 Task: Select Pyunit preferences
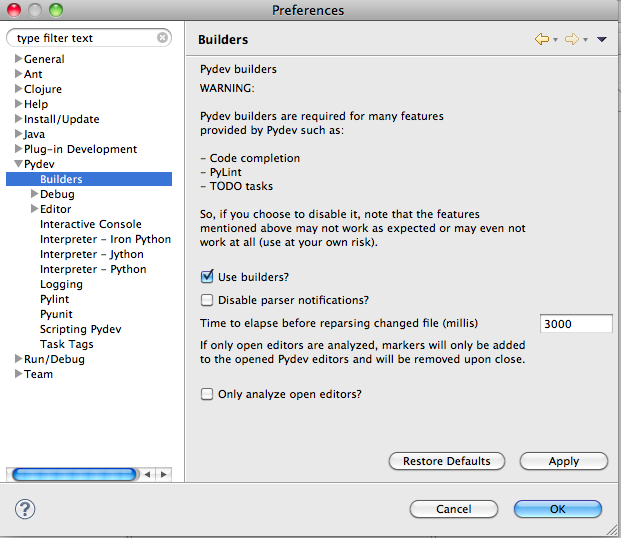tap(56, 314)
